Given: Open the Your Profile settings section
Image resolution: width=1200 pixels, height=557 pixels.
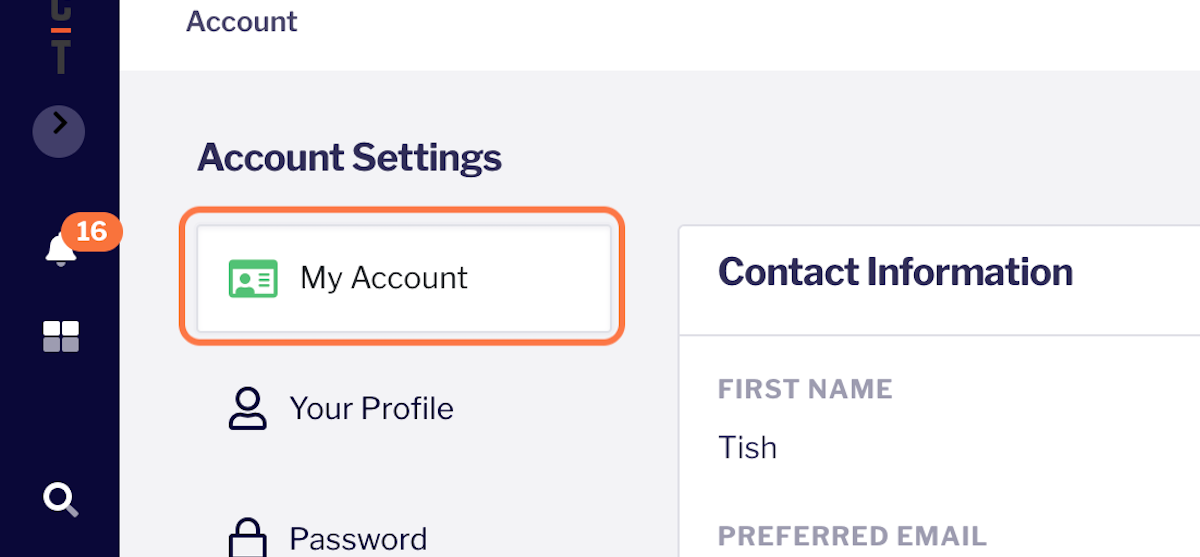Looking at the screenshot, I should pos(371,408).
